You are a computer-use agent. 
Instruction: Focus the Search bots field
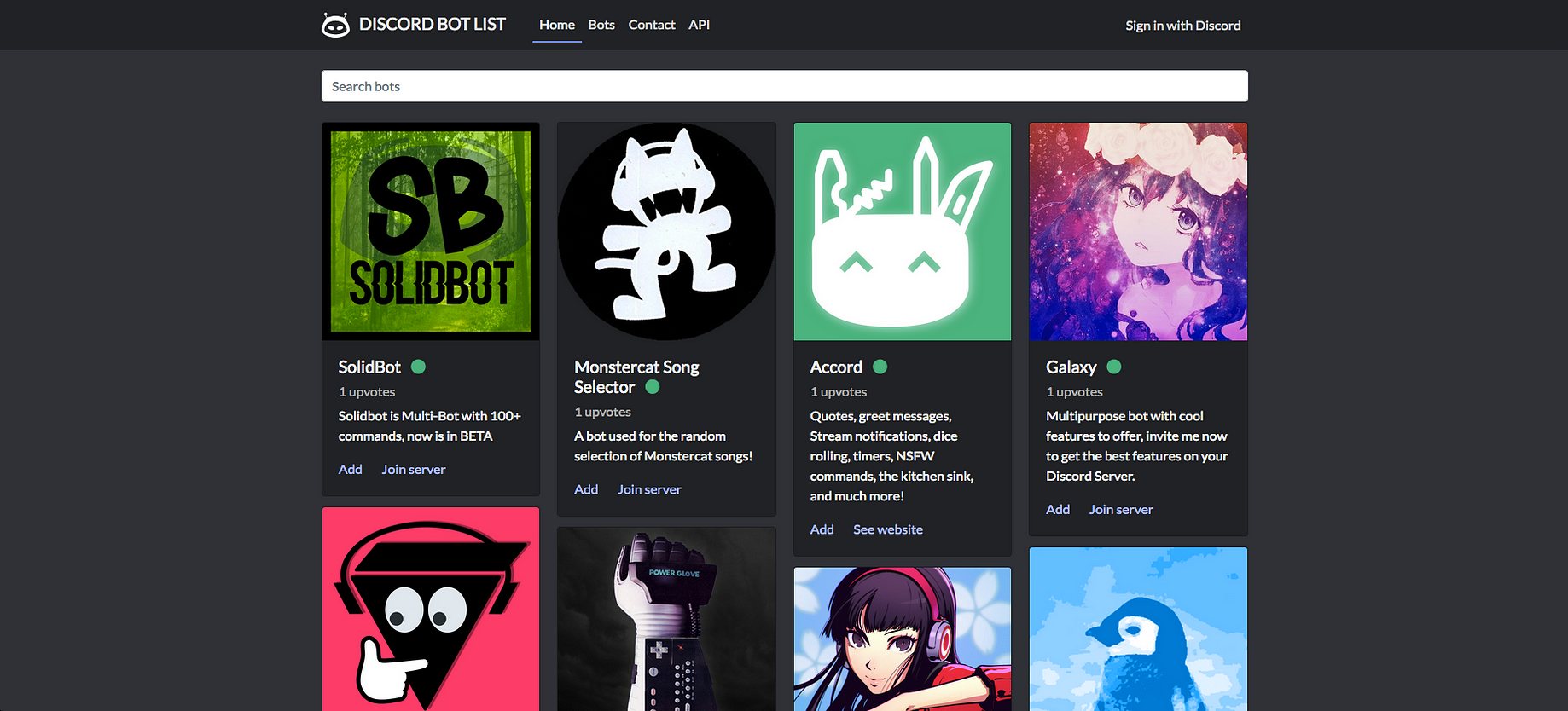coord(784,86)
